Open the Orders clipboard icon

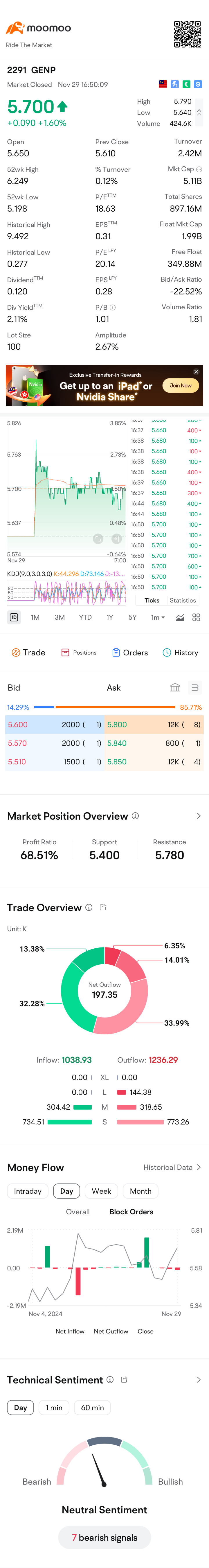[116, 652]
